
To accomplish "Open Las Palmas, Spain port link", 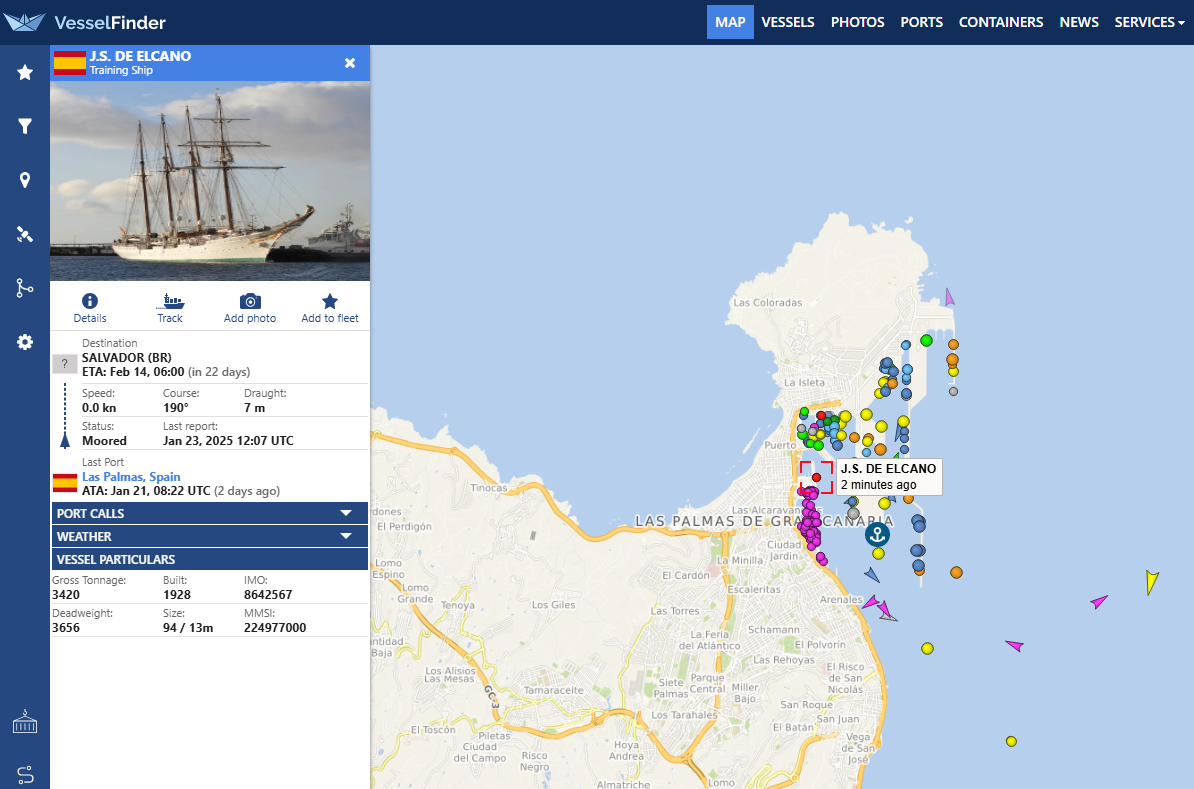I will (x=131, y=477).
